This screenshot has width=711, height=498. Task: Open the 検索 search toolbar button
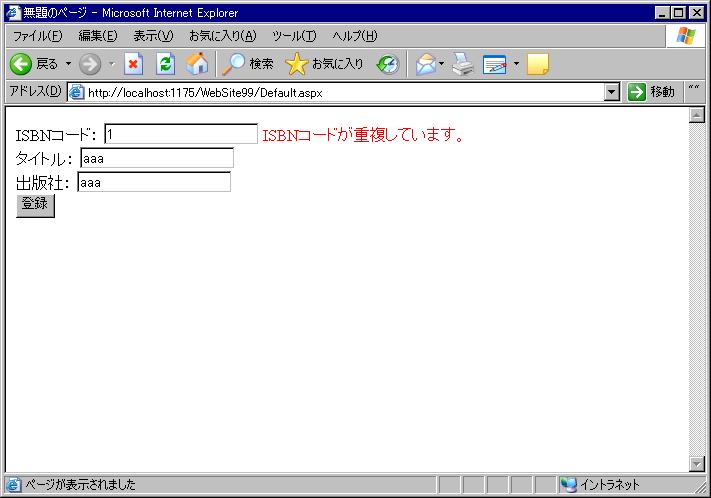tap(248, 64)
